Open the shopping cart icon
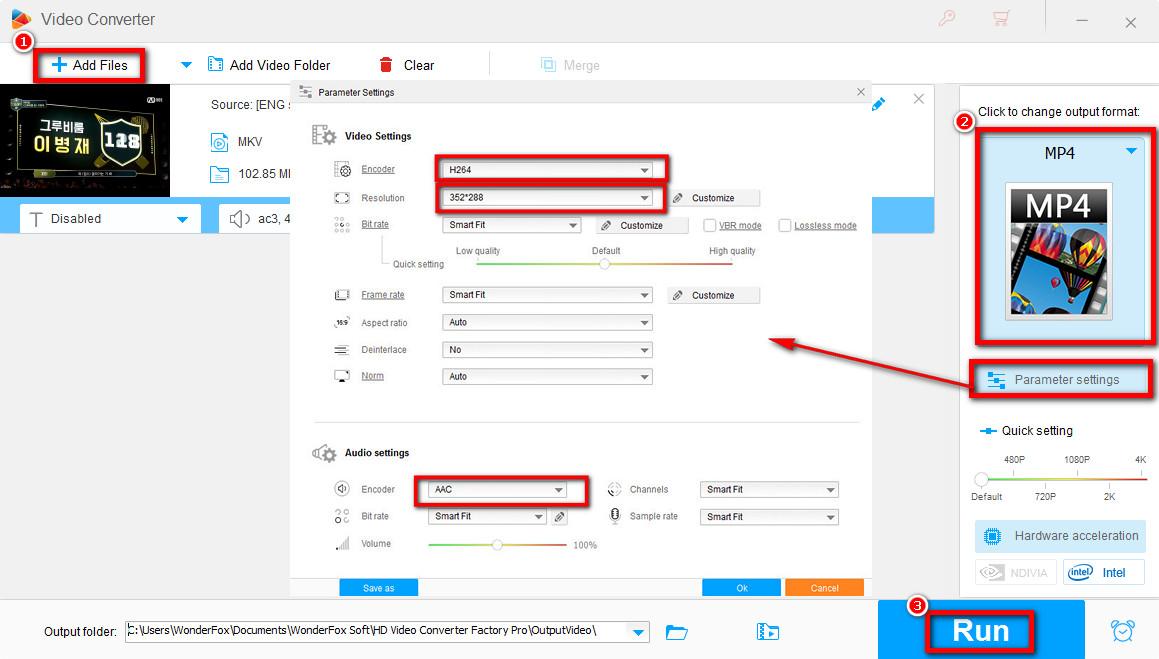Screen dimensions: 1159x659 1001,18
